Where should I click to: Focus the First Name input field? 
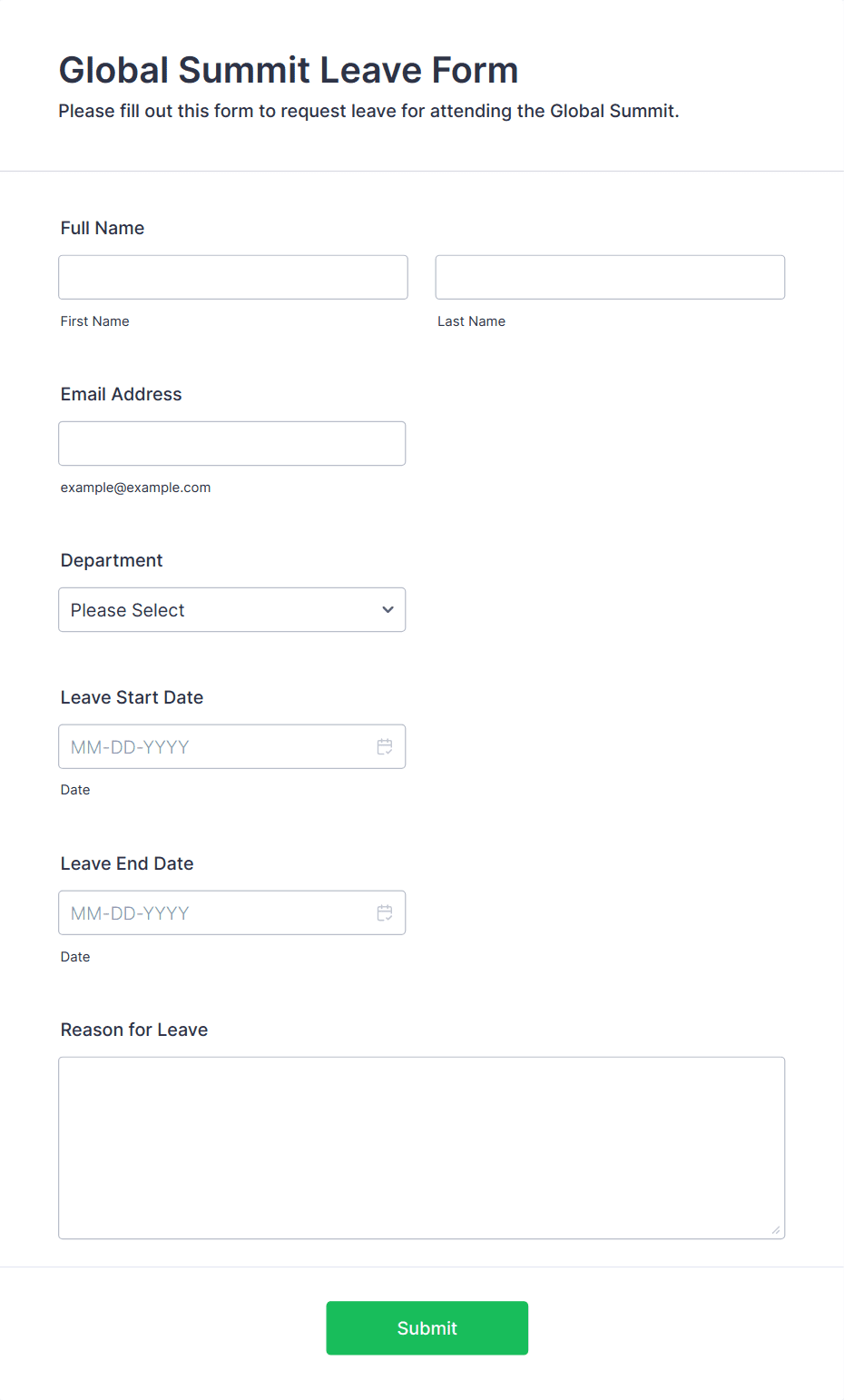(233, 277)
